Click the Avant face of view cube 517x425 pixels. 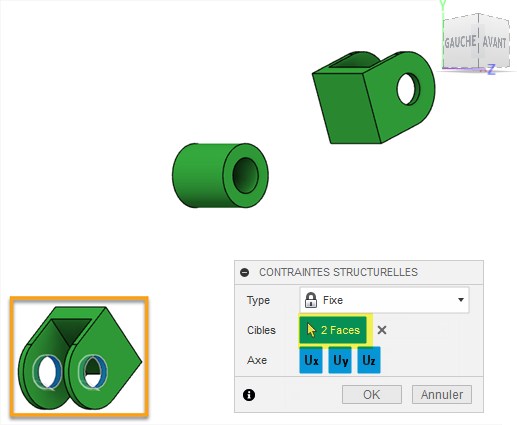pos(494,42)
